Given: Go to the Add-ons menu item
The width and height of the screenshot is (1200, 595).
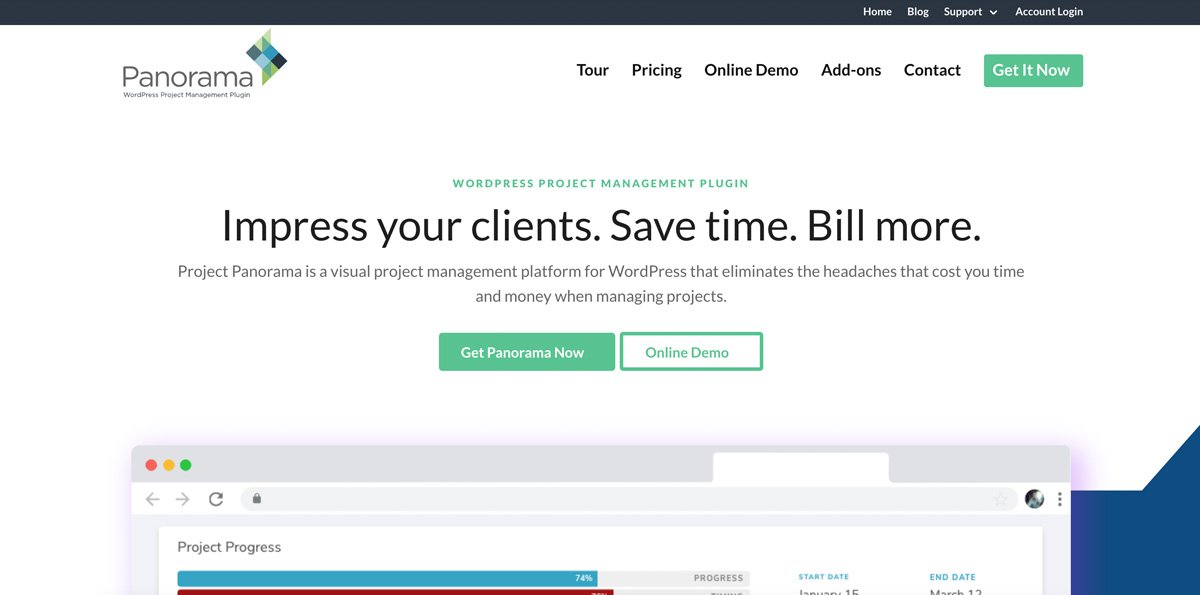Looking at the screenshot, I should point(851,70).
